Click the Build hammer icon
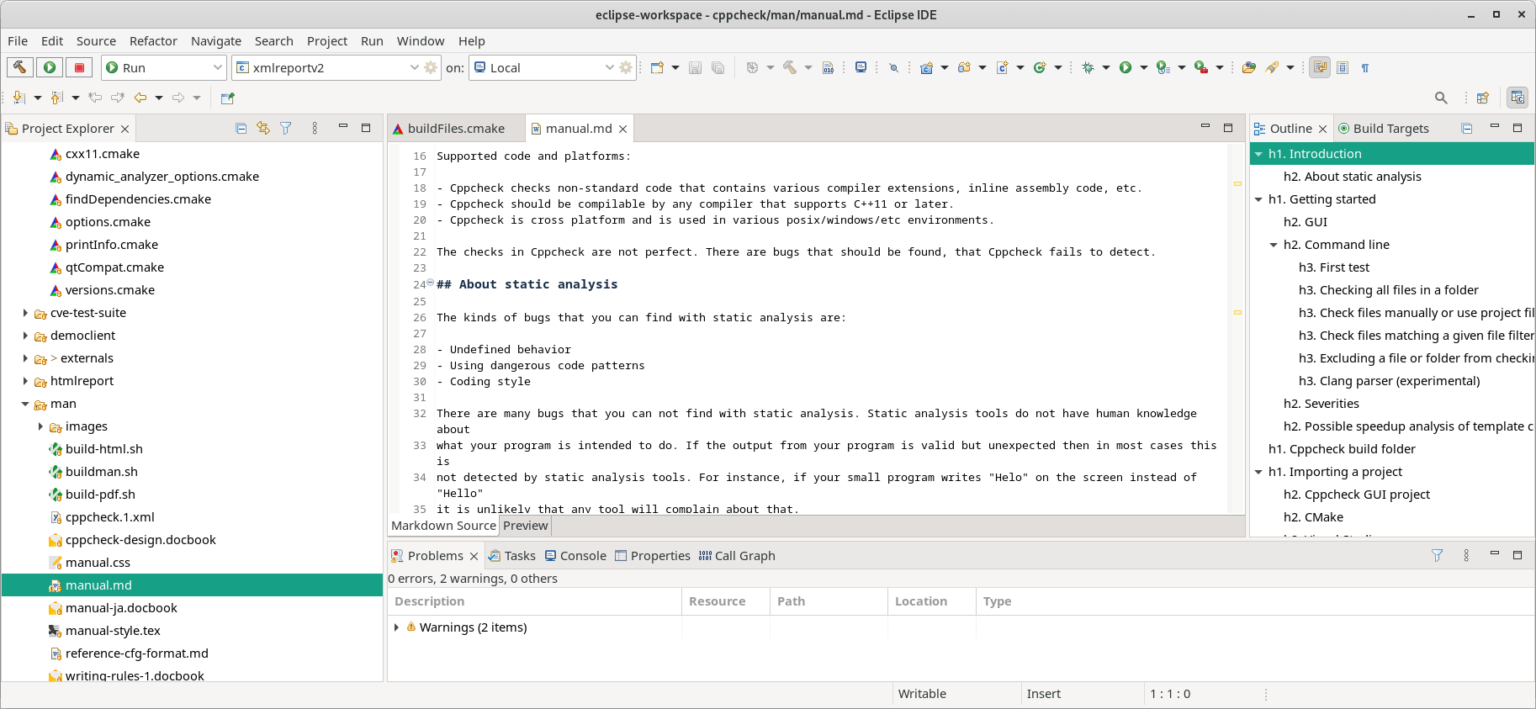 point(19,67)
